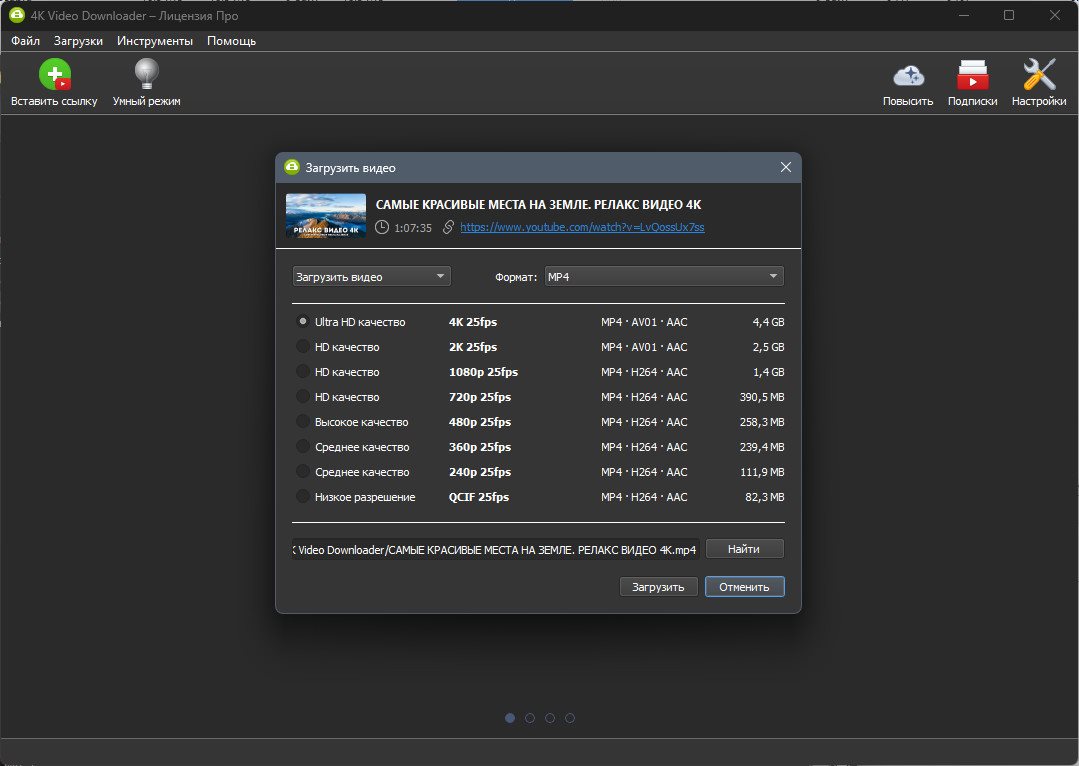Open the Загрузки menu

pyautogui.click(x=78, y=41)
